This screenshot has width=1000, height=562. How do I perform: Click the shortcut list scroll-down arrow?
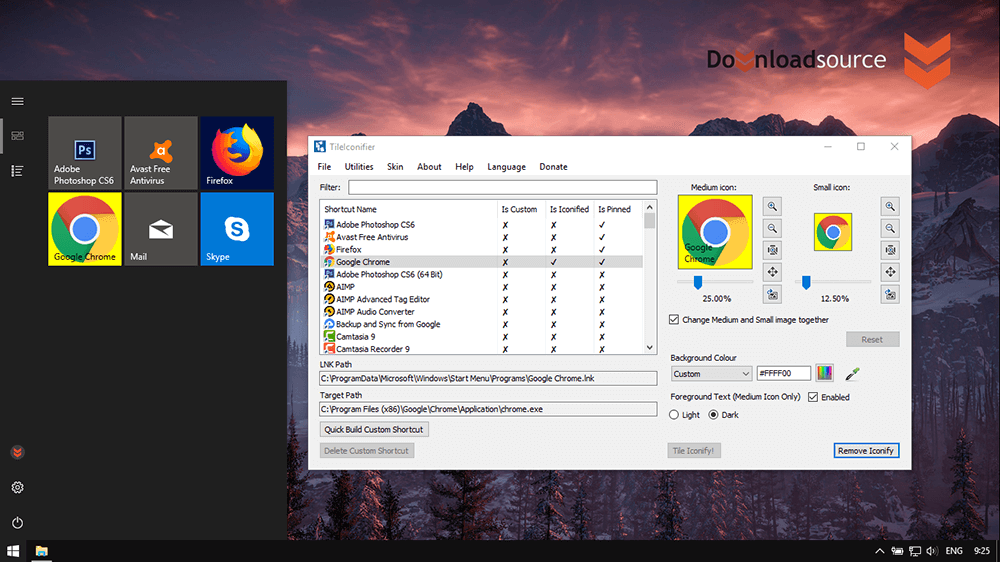point(650,348)
